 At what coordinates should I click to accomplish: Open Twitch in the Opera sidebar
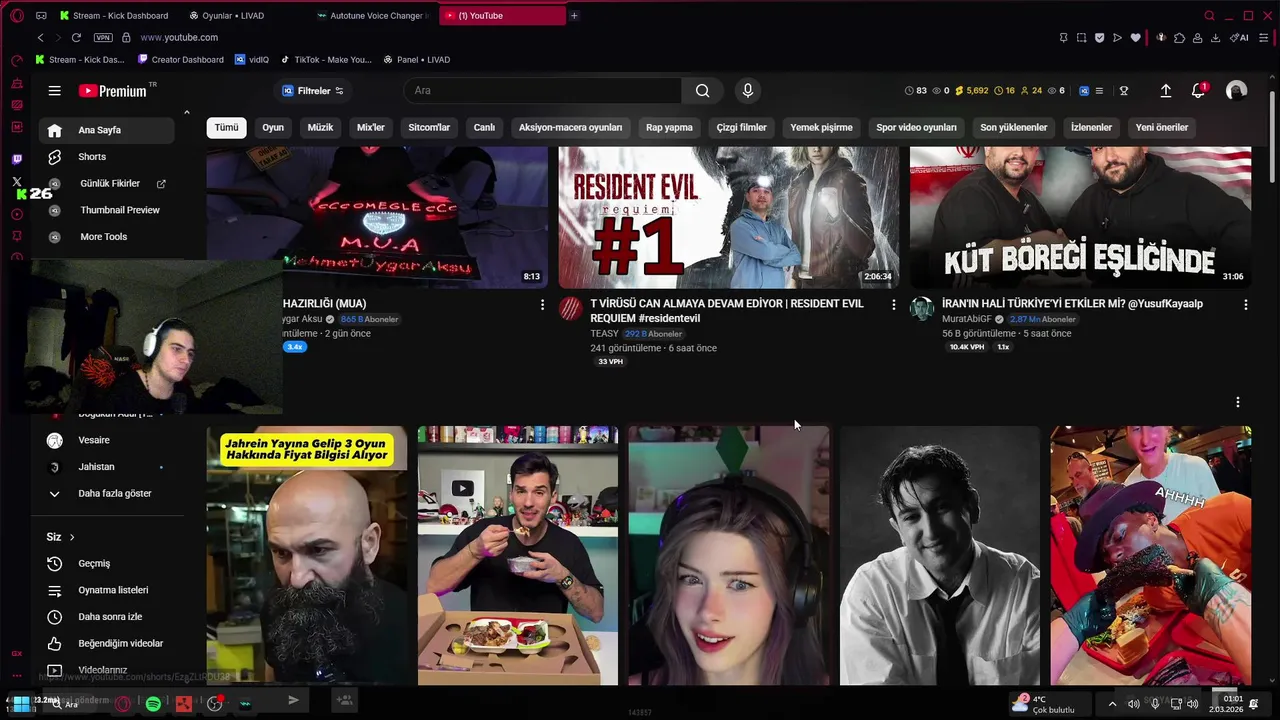point(17,160)
